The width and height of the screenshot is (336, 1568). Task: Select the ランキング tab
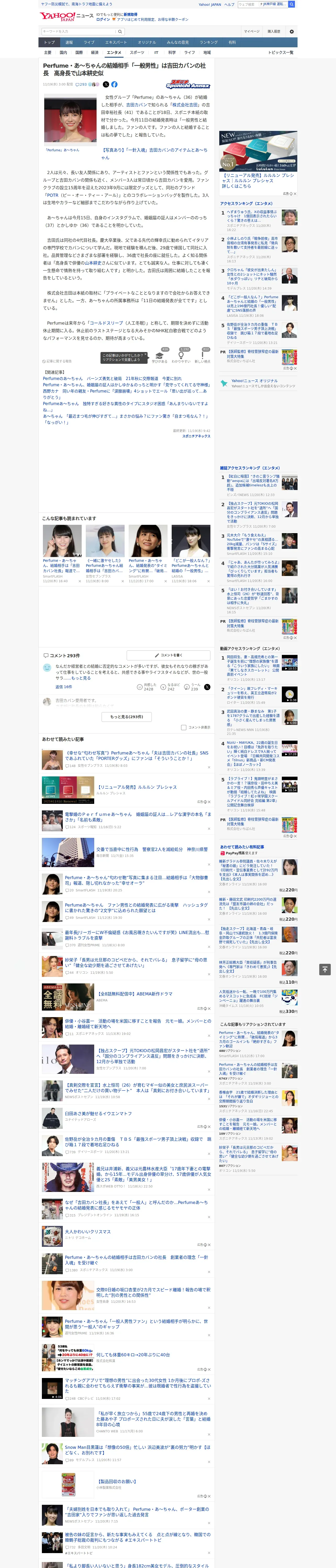click(x=209, y=43)
